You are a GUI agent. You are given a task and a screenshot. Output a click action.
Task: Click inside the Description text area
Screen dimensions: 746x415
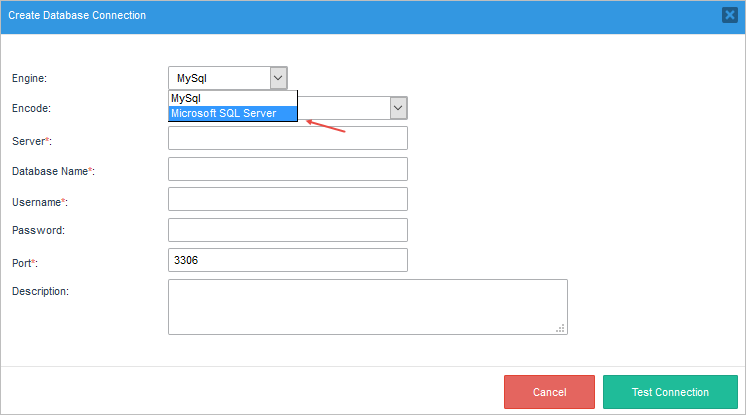pos(367,306)
